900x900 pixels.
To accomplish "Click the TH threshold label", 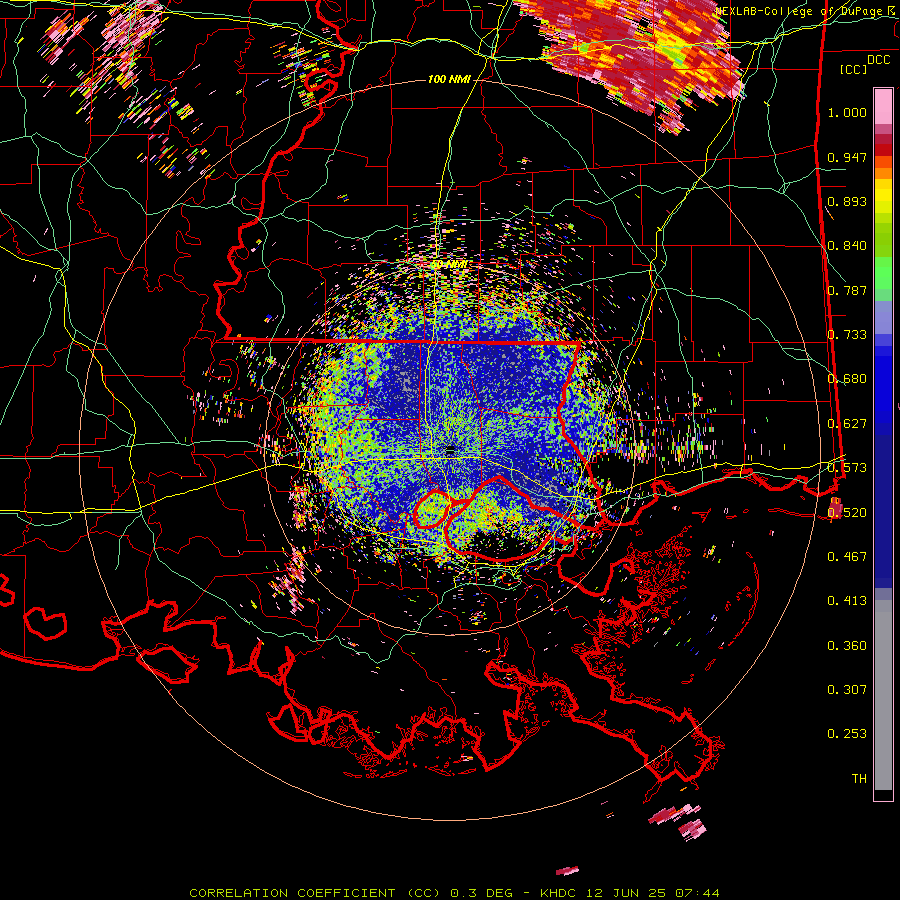I will tap(859, 779).
